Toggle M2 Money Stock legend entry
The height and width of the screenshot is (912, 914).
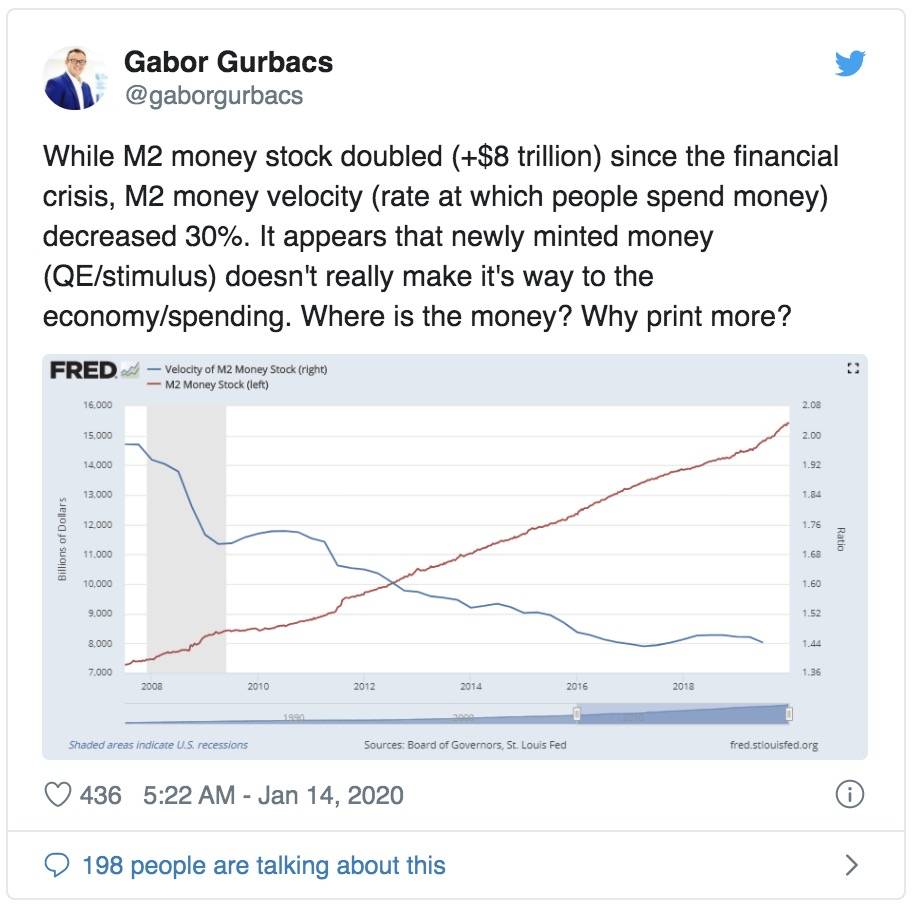209,385
